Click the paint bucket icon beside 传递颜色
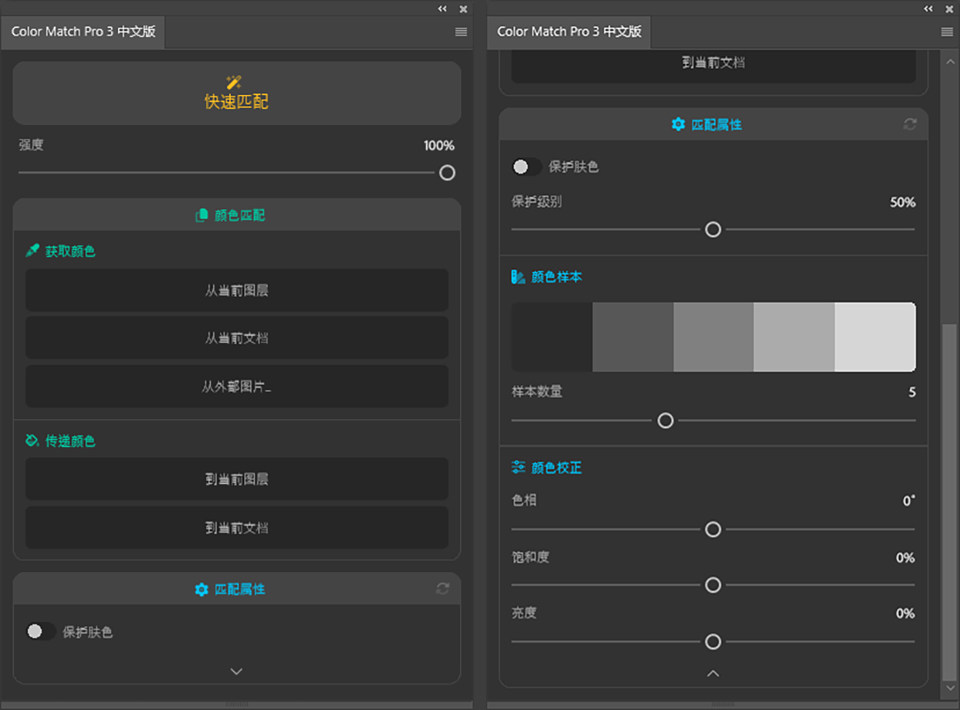The image size is (960, 710). coord(32,440)
